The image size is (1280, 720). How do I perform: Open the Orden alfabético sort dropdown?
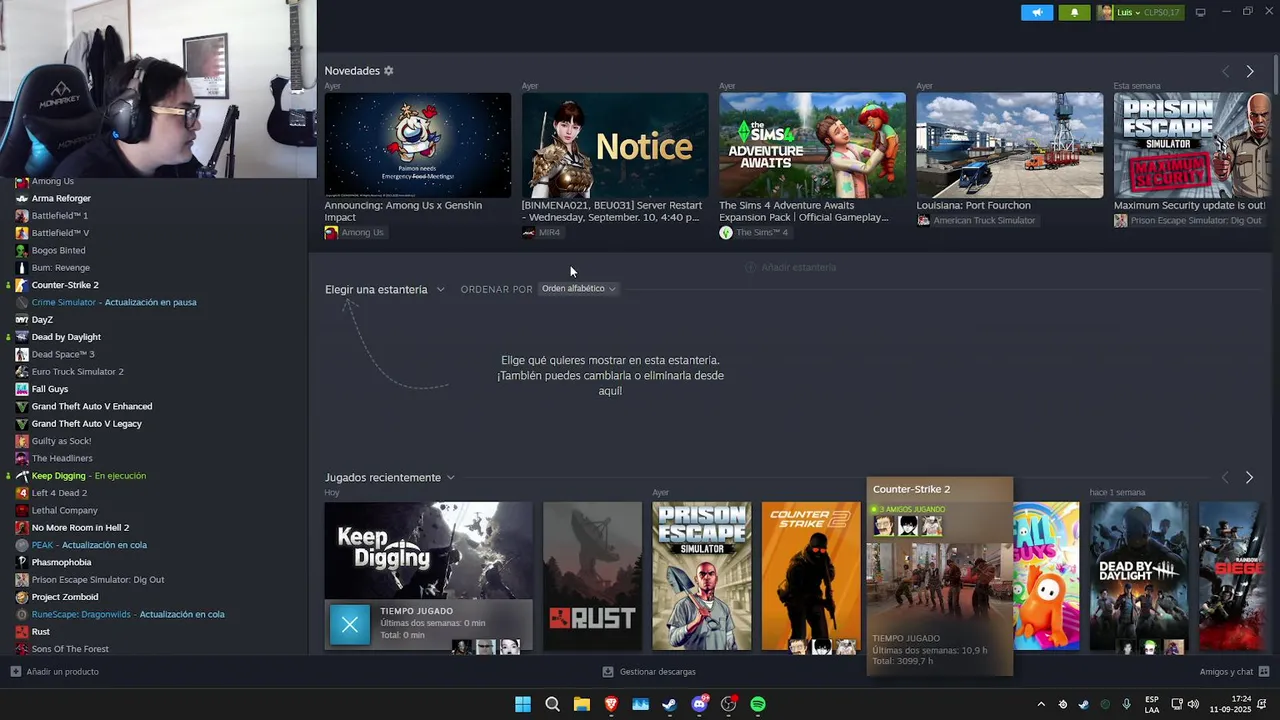[x=579, y=289]
